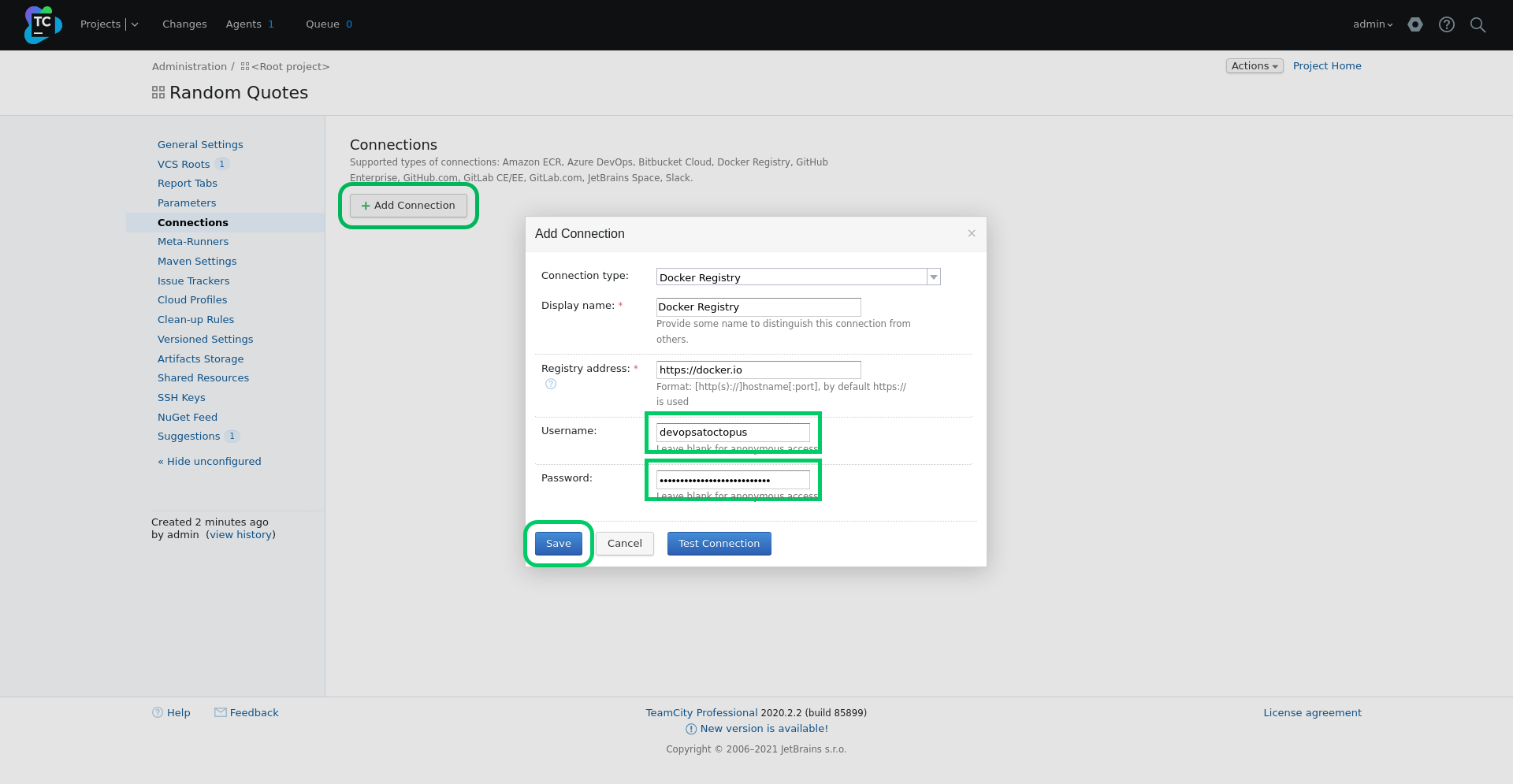1513x784 pixels.
Task: Select Connections in the sidebar
Action: 193,223
